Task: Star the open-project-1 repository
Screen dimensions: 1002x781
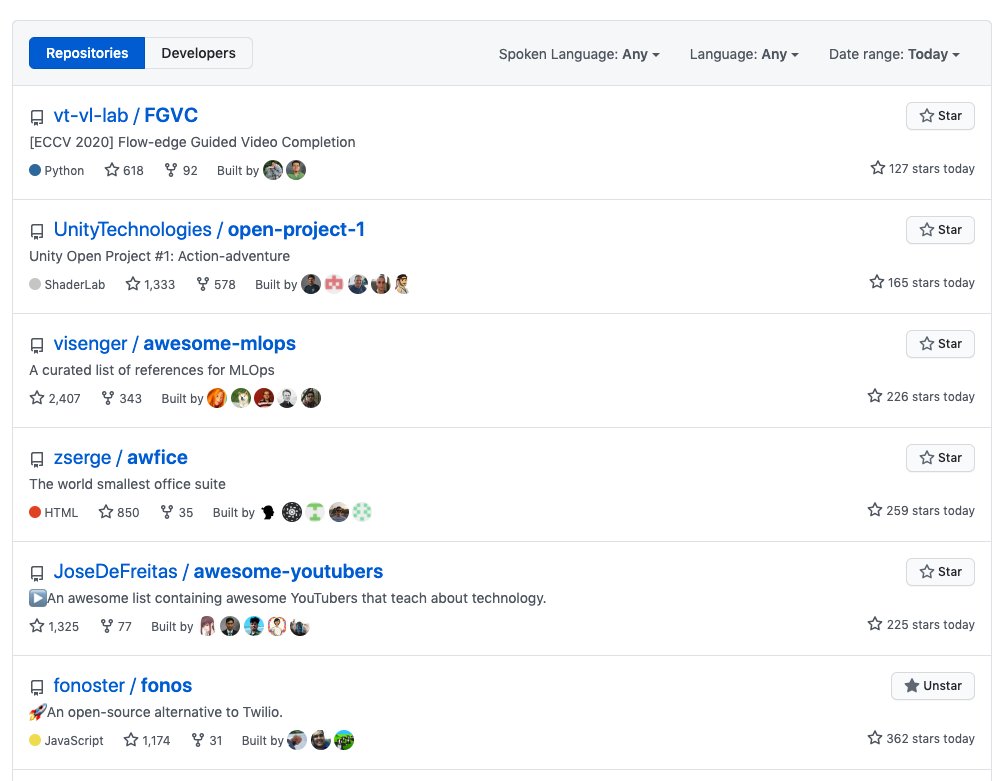Action: point(940,230)
